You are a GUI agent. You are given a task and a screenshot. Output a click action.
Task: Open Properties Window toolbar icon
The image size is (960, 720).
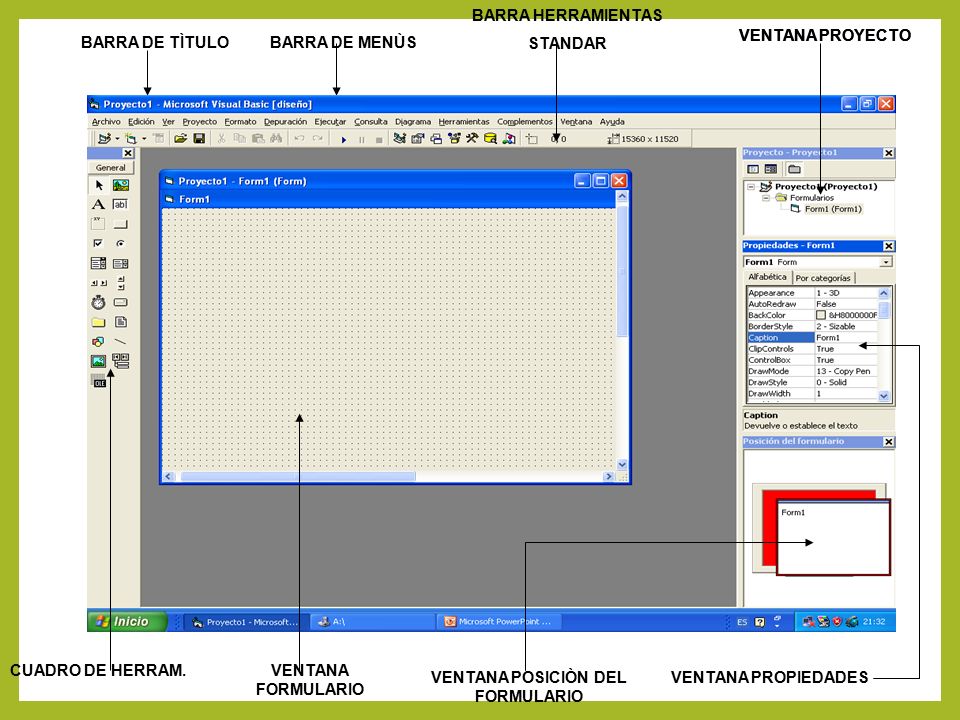point(418,139)
